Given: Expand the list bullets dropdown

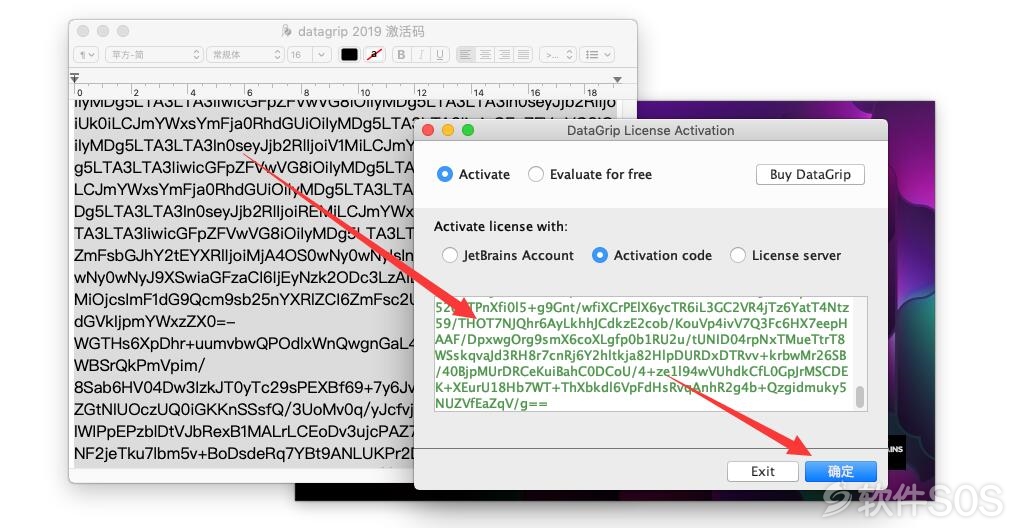Looking at the screenshot, I should 597,55.
